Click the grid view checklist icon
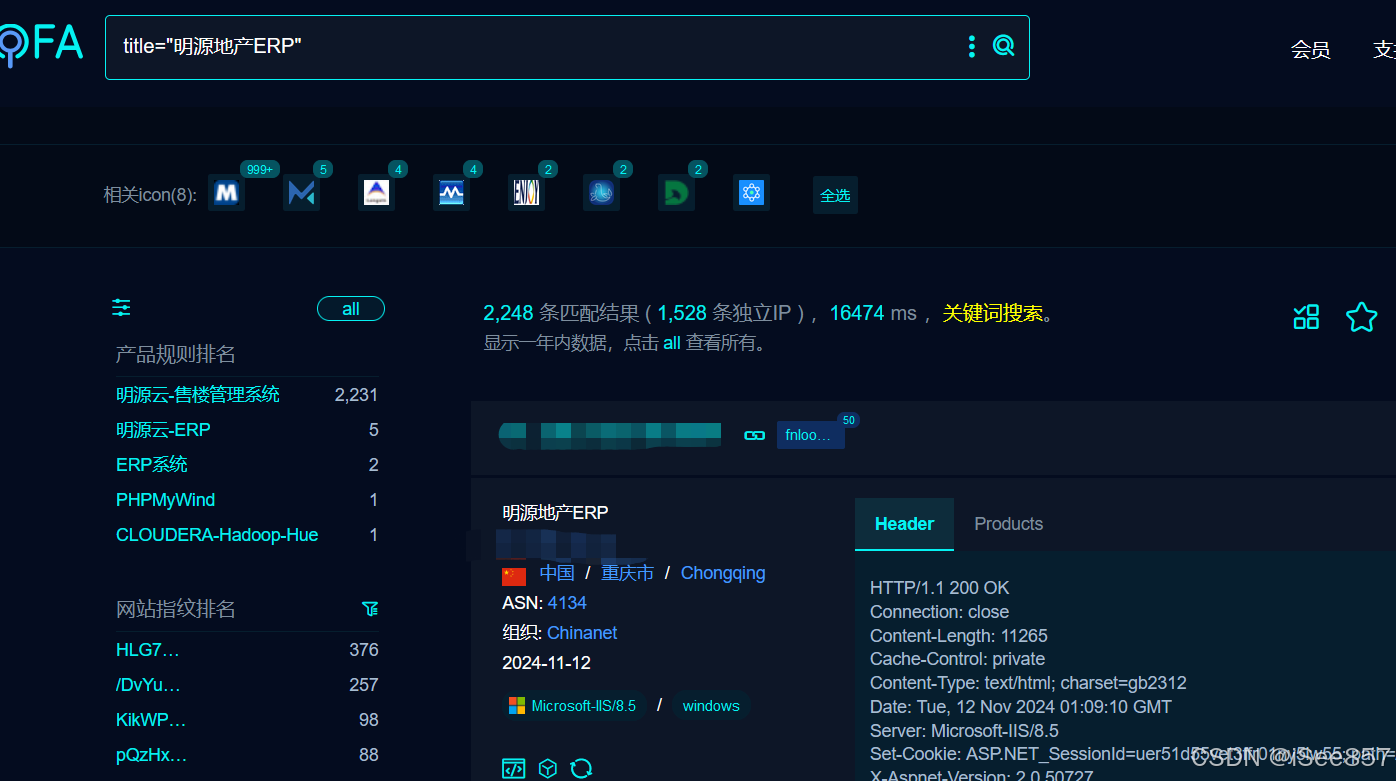 (1306, 317)
